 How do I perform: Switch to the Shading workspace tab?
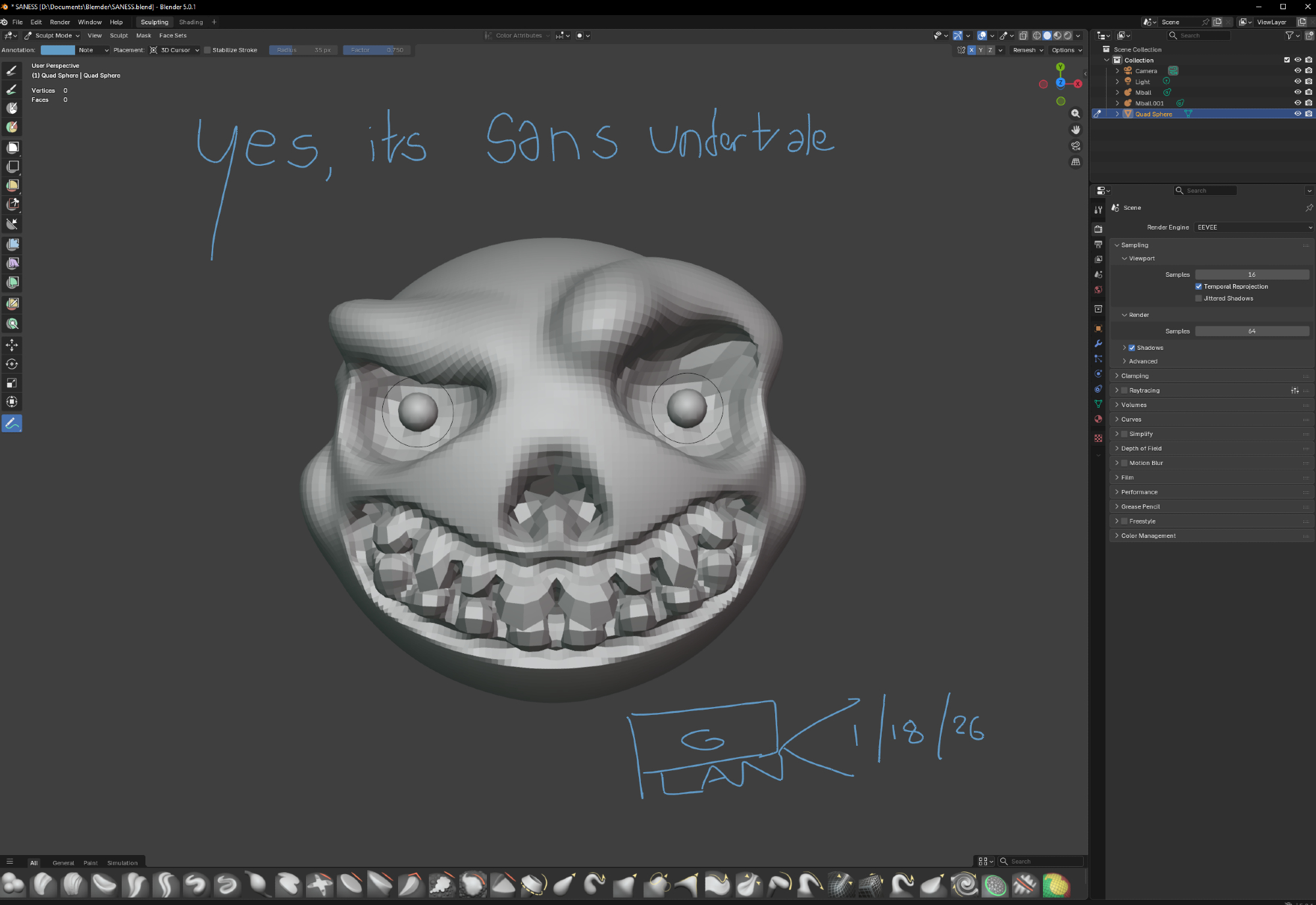tap(191, 22)
